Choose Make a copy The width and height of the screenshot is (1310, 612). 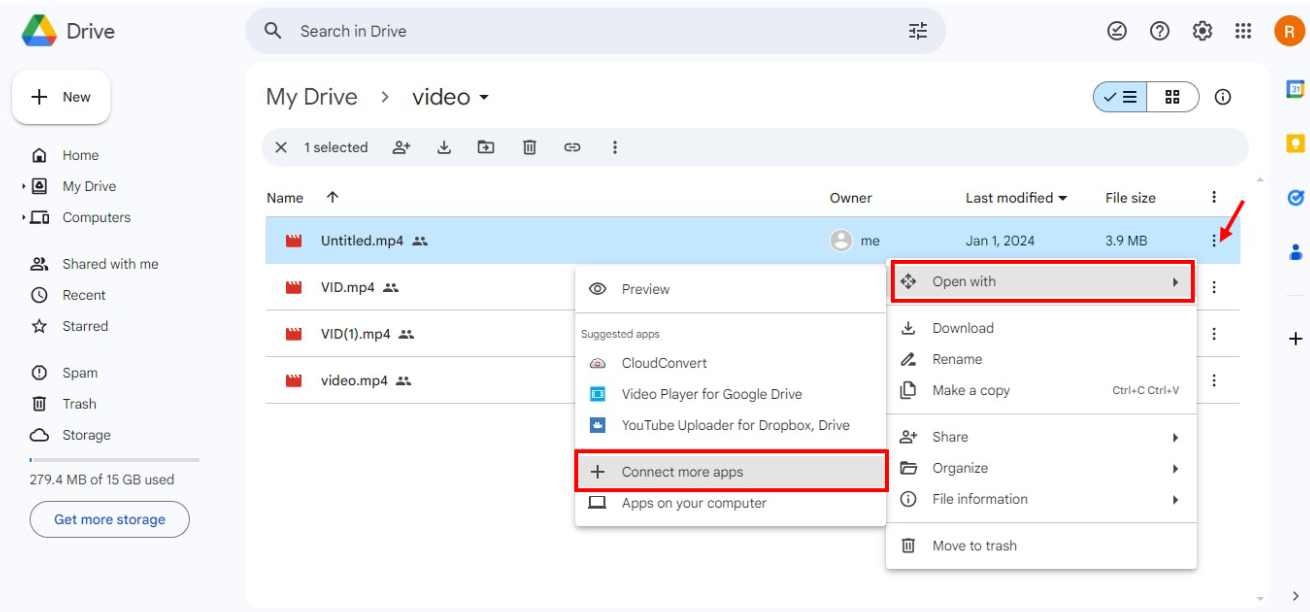pyautogui.click(x=1041, y=390)
